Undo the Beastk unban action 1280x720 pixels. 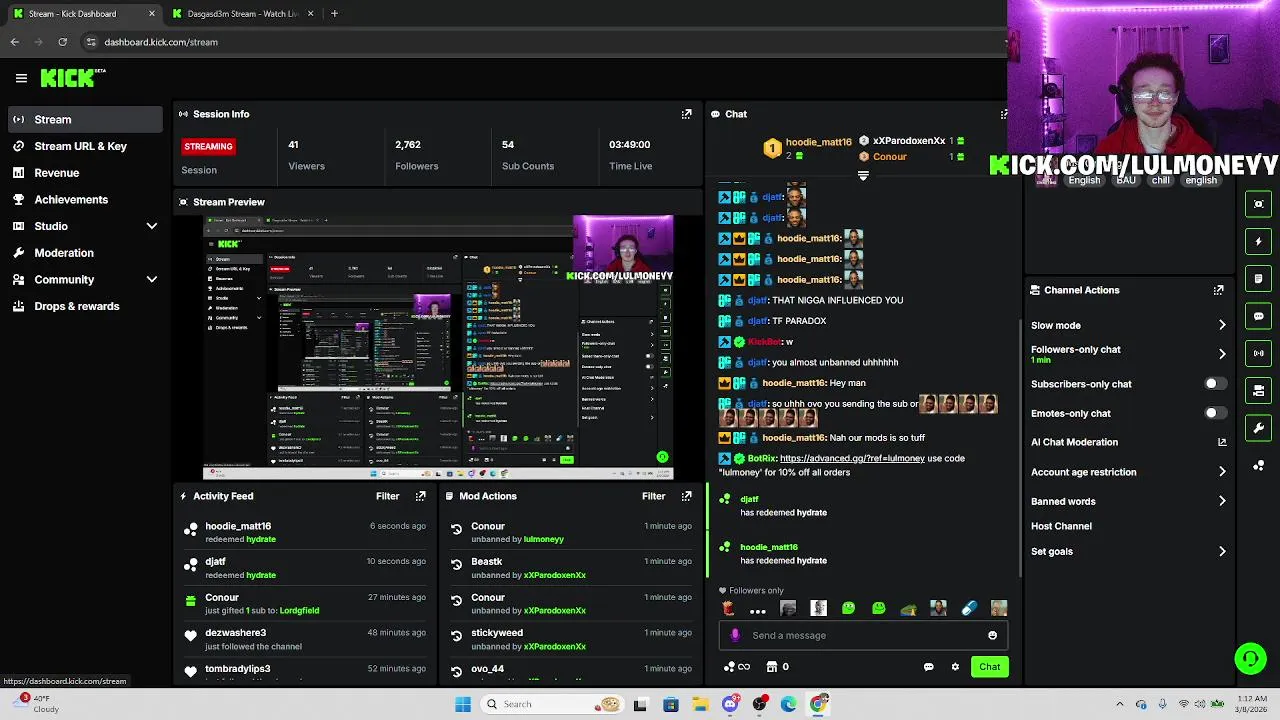[x=457, y=566]
